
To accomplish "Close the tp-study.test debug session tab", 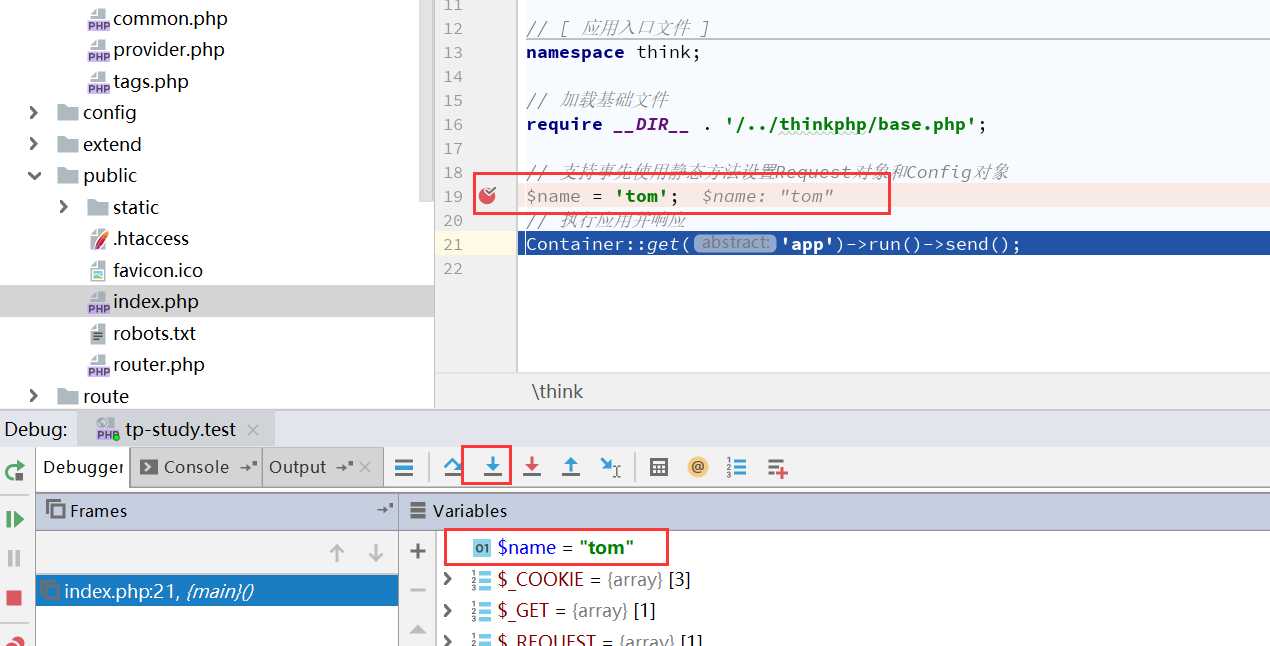I will point(253,430).
